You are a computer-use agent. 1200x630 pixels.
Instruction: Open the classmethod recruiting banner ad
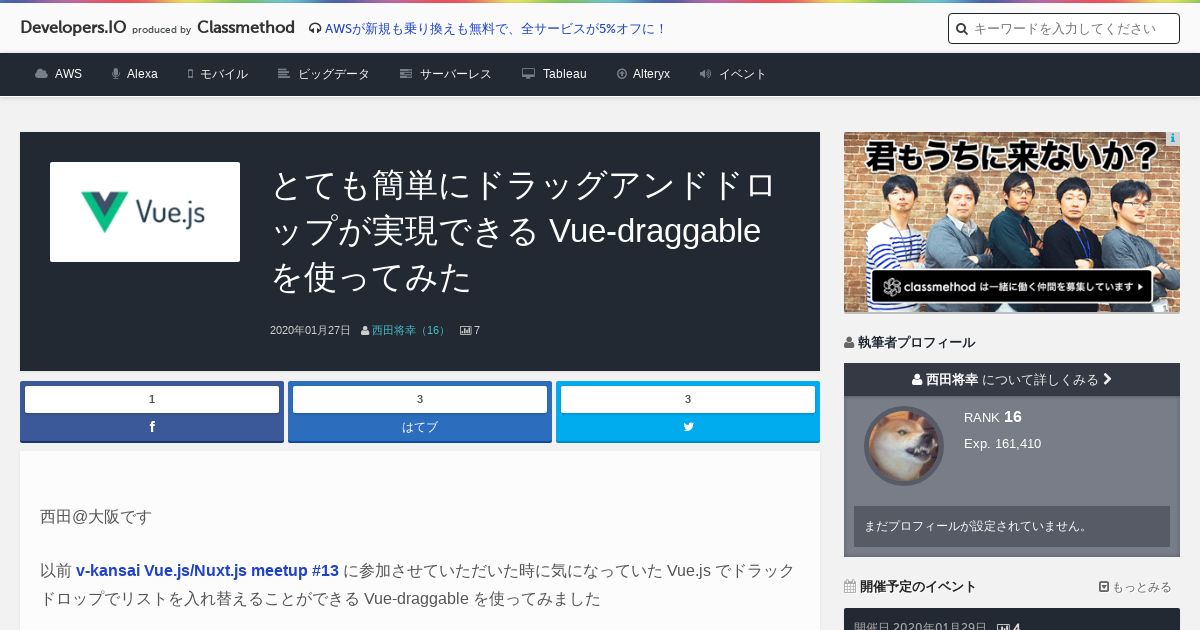pos(1012,222)
